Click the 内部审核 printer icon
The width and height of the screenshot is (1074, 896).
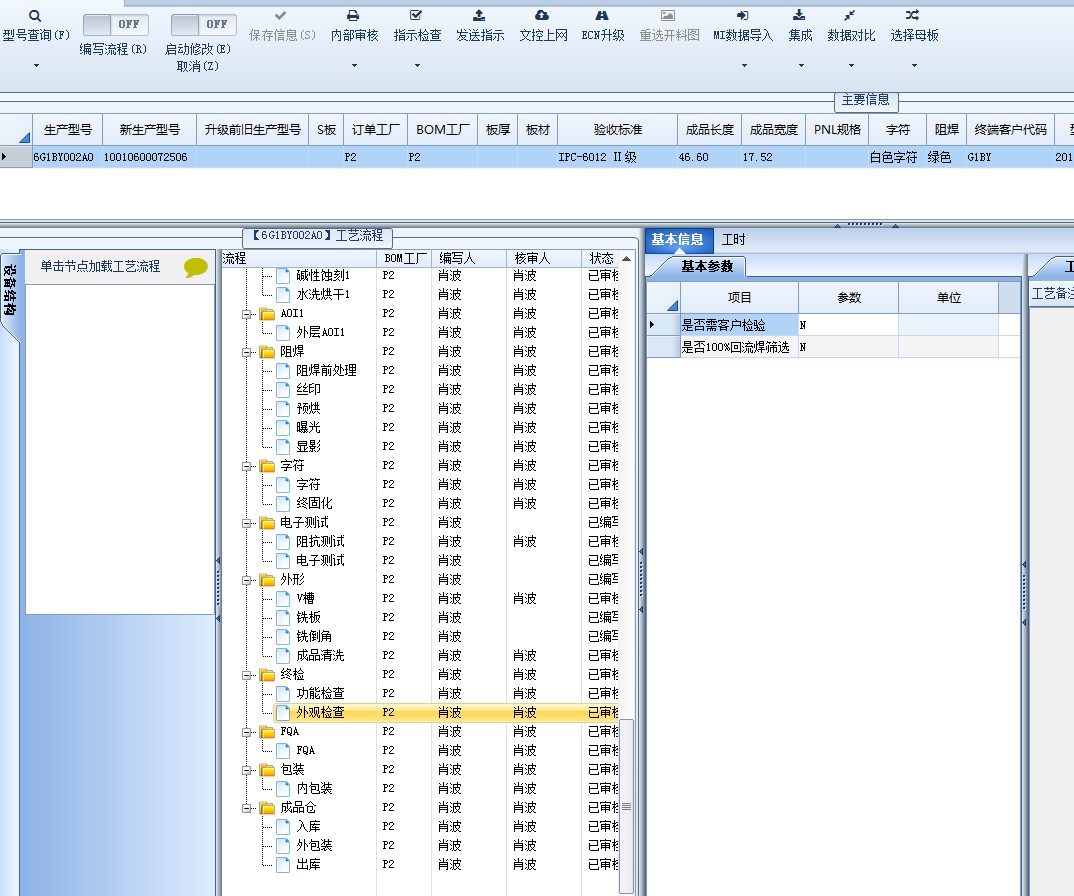pyautogui.click(x=353, y=15)
